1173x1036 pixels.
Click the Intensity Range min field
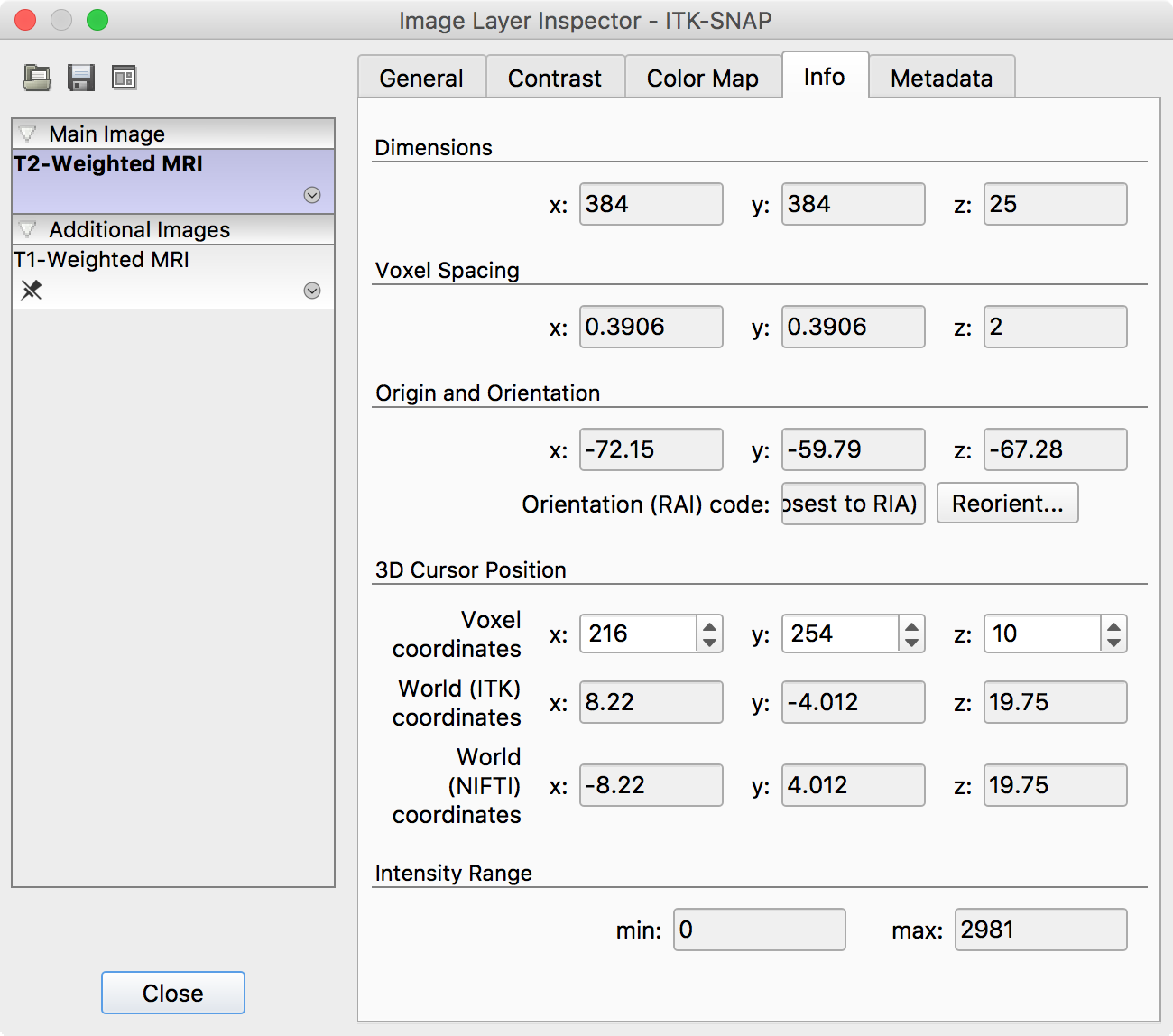[760, 930]
